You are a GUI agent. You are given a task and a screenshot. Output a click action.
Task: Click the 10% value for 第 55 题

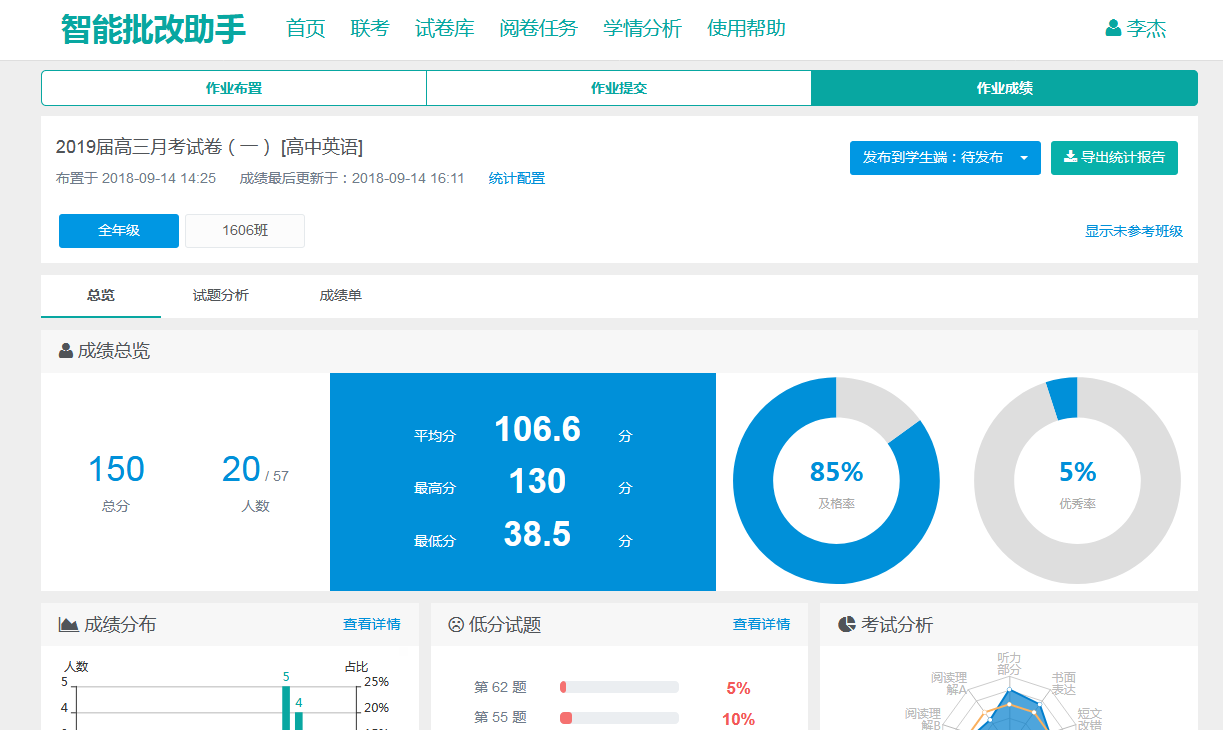tap(738, 719)
